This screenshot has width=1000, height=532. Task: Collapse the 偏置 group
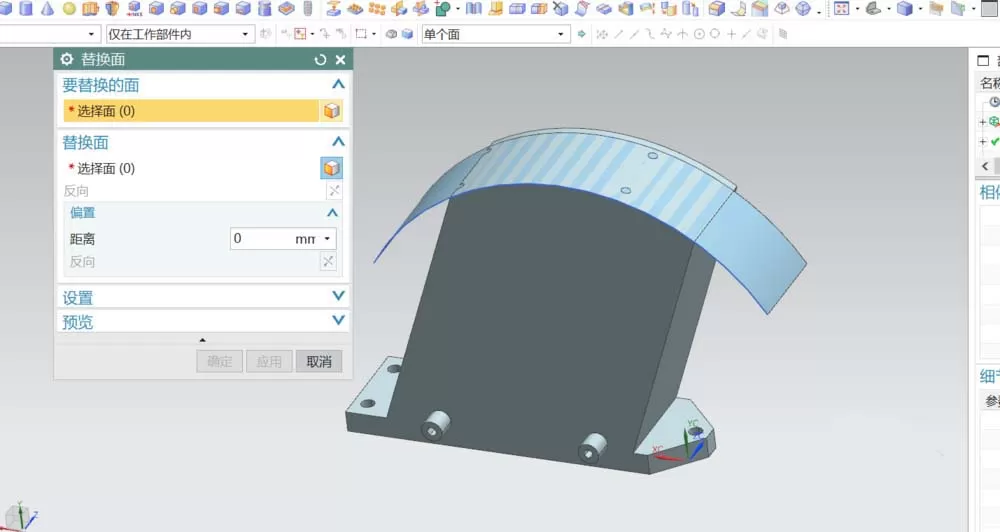(332, 212)
